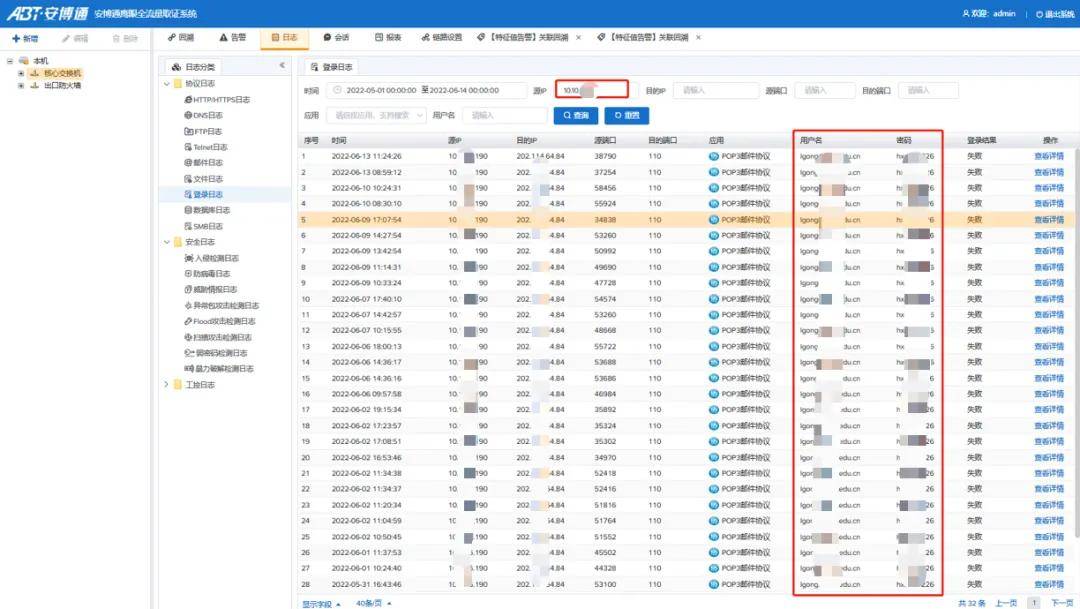Click the table's vertical scrollbar
The image size is (1080, 609).
pos(1077,341)
